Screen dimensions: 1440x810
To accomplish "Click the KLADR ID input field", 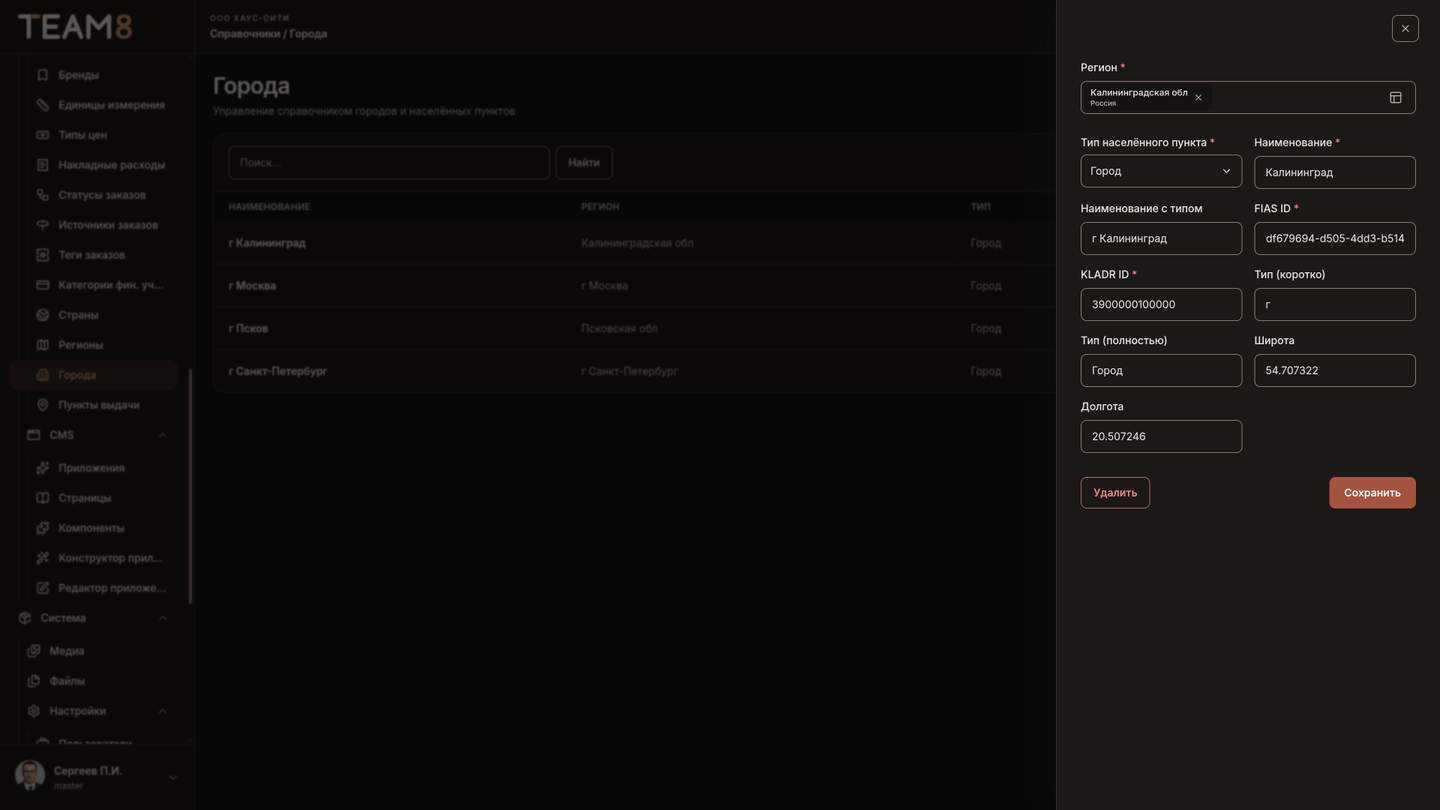I will pos(1161,304).
